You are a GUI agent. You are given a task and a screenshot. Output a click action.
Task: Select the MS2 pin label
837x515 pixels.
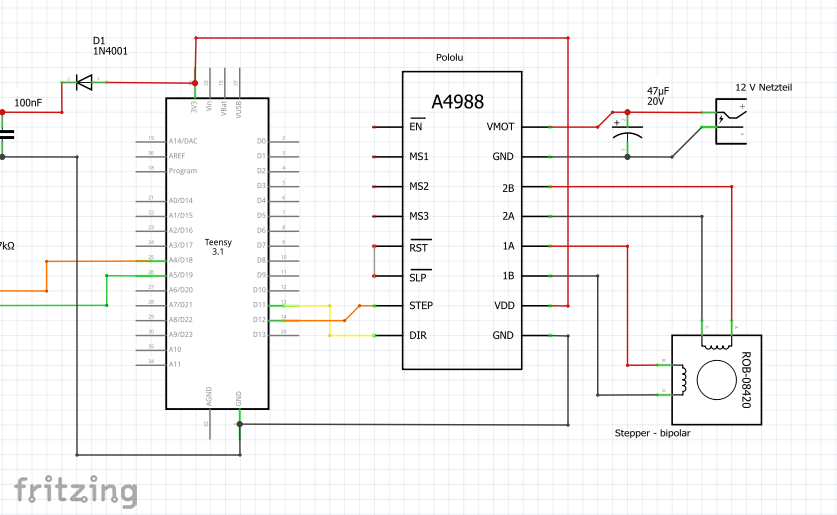coord(418,186)
